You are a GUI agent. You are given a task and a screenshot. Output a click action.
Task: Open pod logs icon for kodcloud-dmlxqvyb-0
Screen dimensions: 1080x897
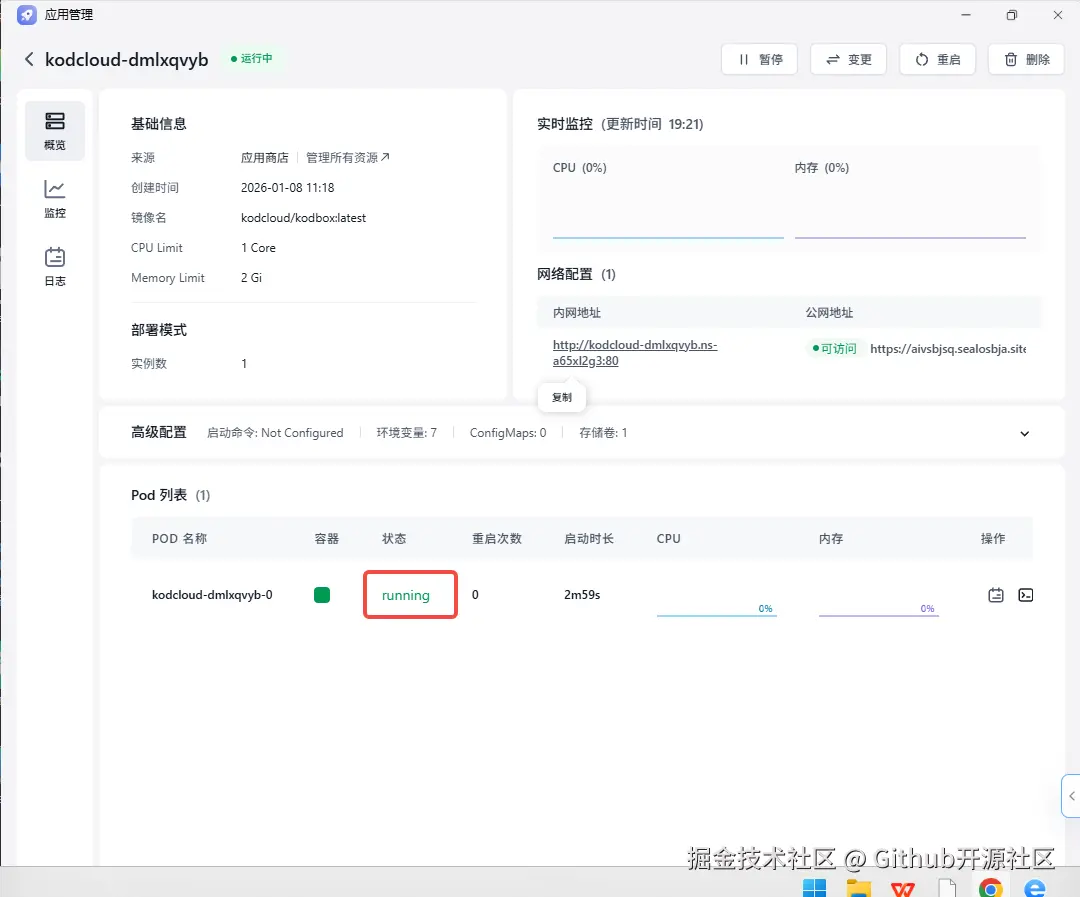995,595
